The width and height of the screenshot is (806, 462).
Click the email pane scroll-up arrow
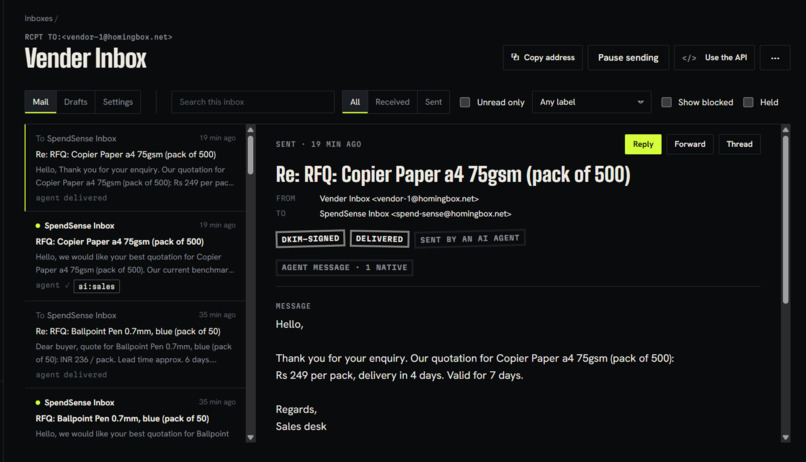[785, 130]
